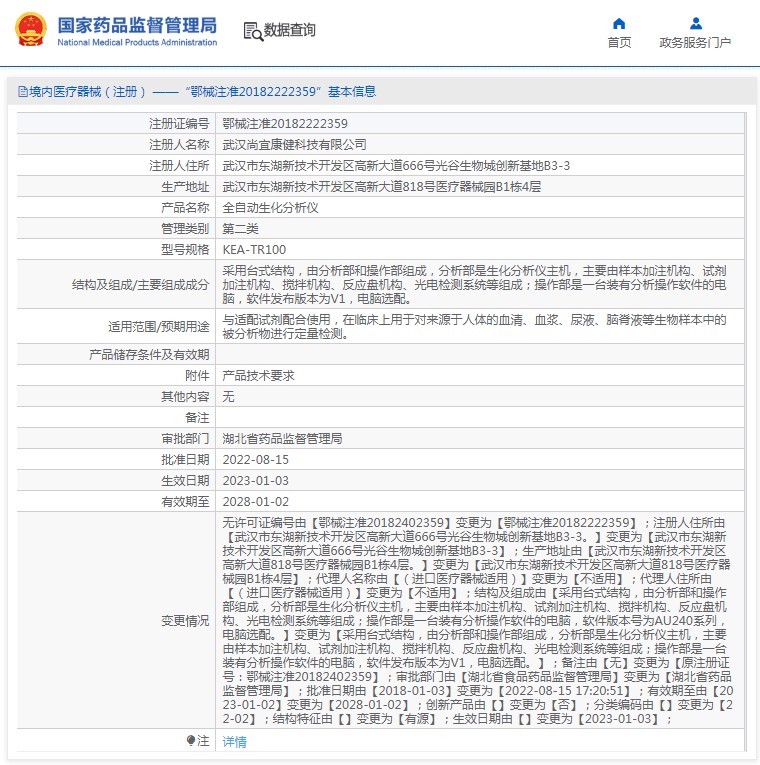This screenshot has height=765, width=760.
Task: Select the 第二类 management category value
Action: point(240,228)
